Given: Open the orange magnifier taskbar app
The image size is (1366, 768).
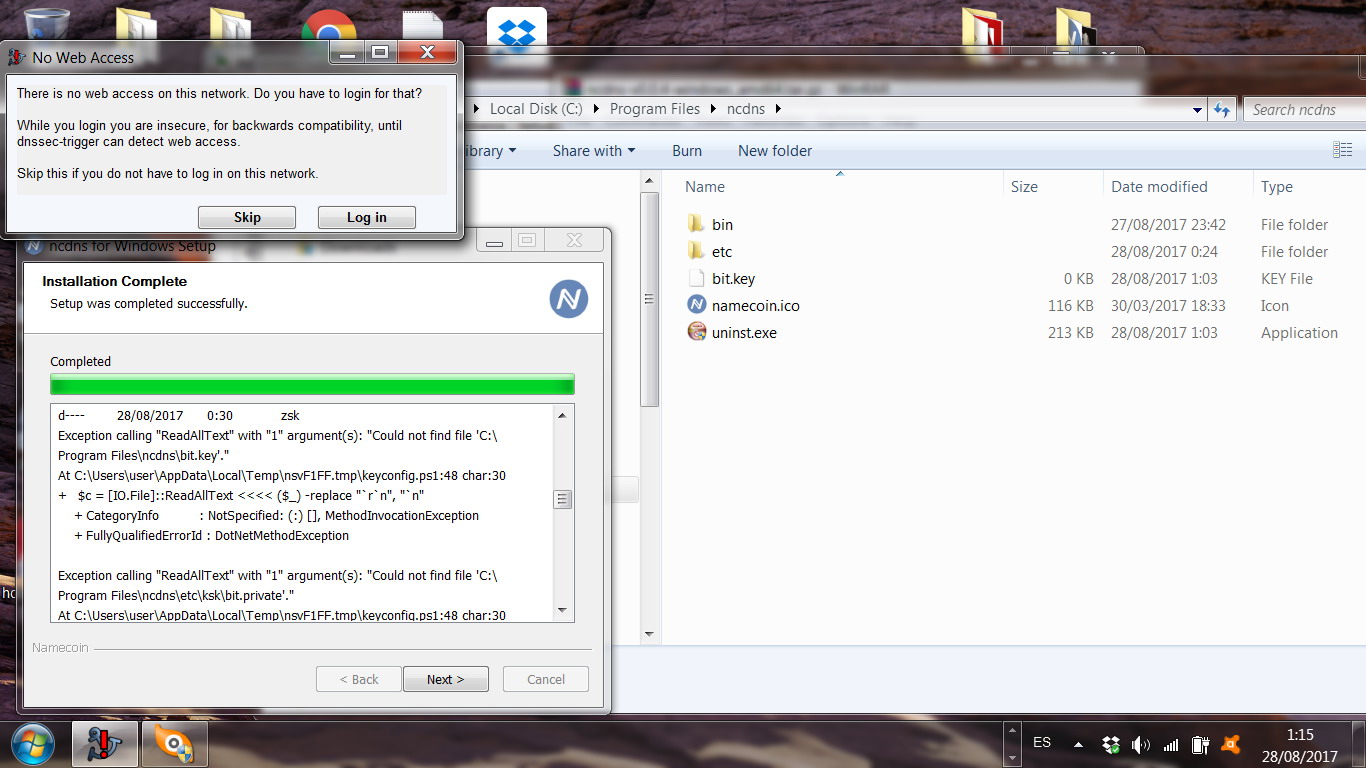Looking at the screenshot, I should click(174, 744).
